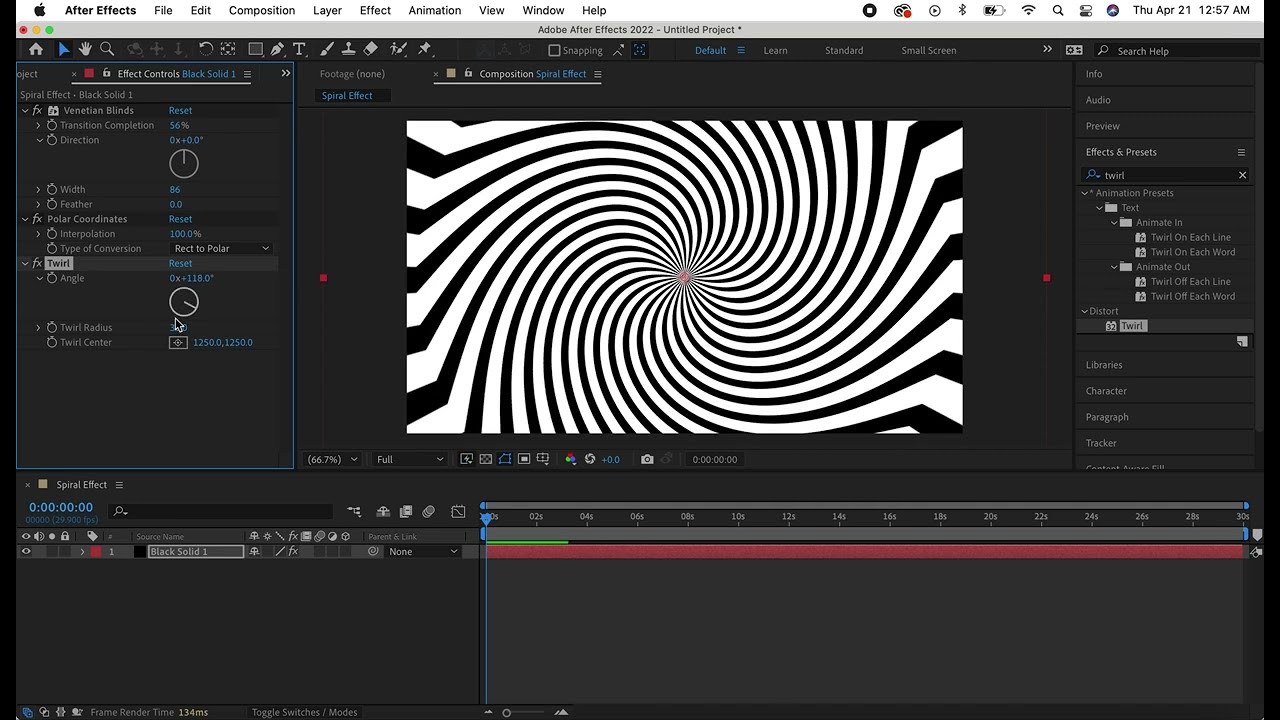The height and width of the screenshot is (720, 1280).
Task: Click the parent pick whip spiral icon
Action: (373, 551)
